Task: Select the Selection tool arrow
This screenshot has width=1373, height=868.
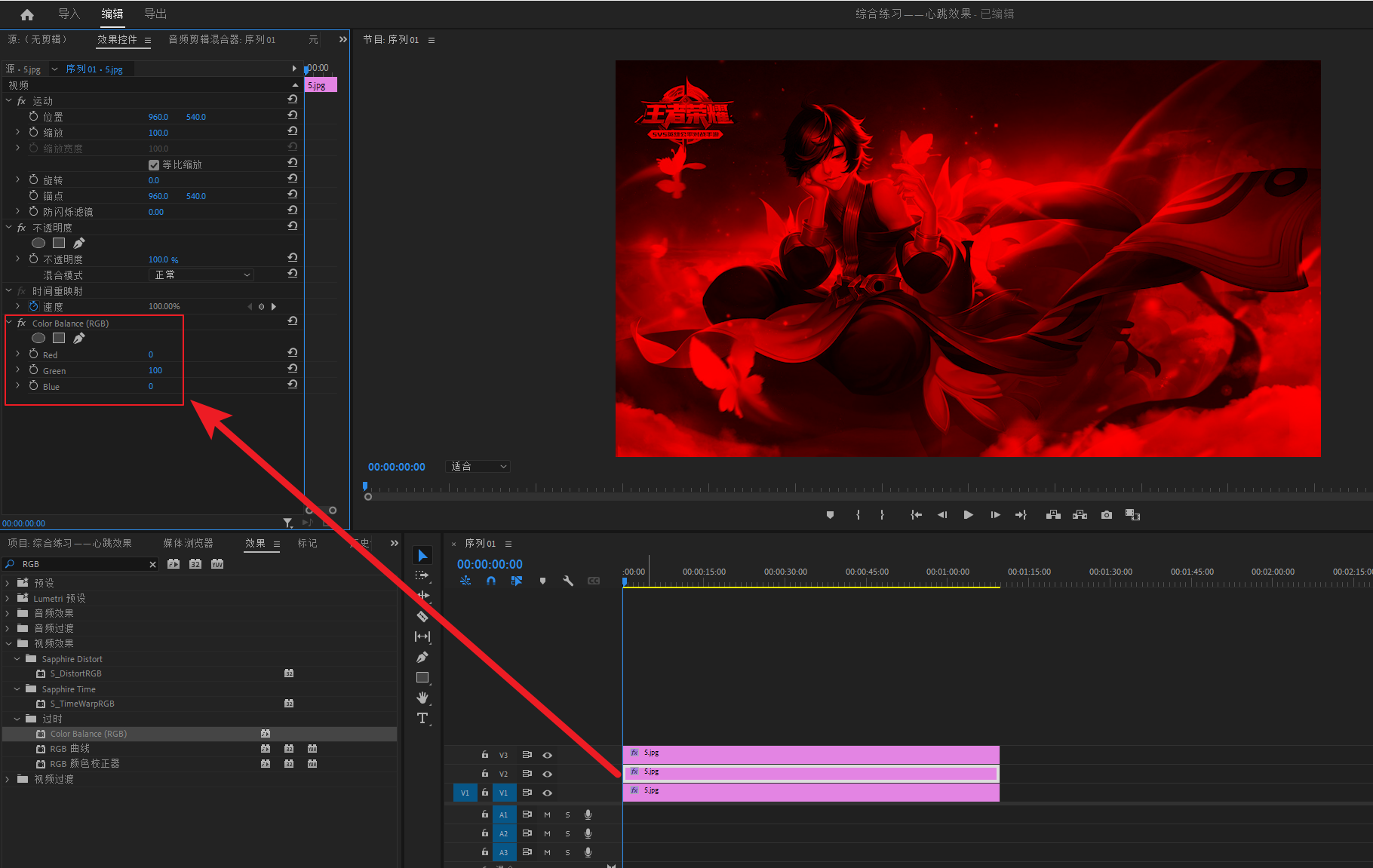Action: (x=422, y=556)
